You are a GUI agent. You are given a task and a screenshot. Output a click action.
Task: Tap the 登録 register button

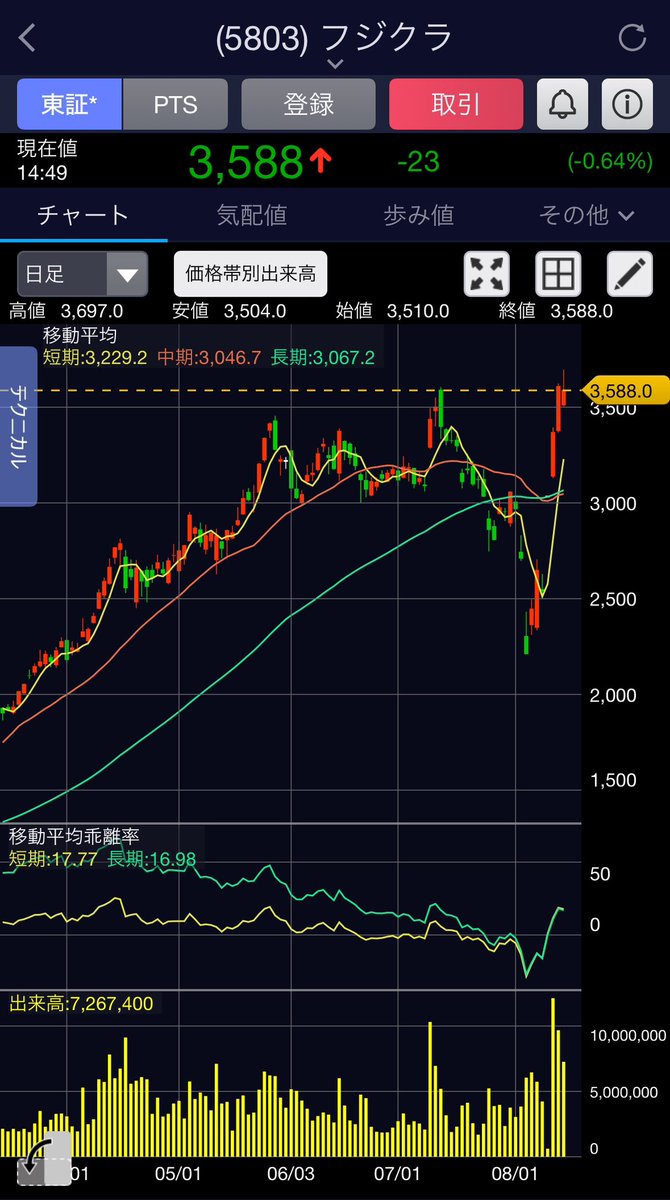[308, 104]
